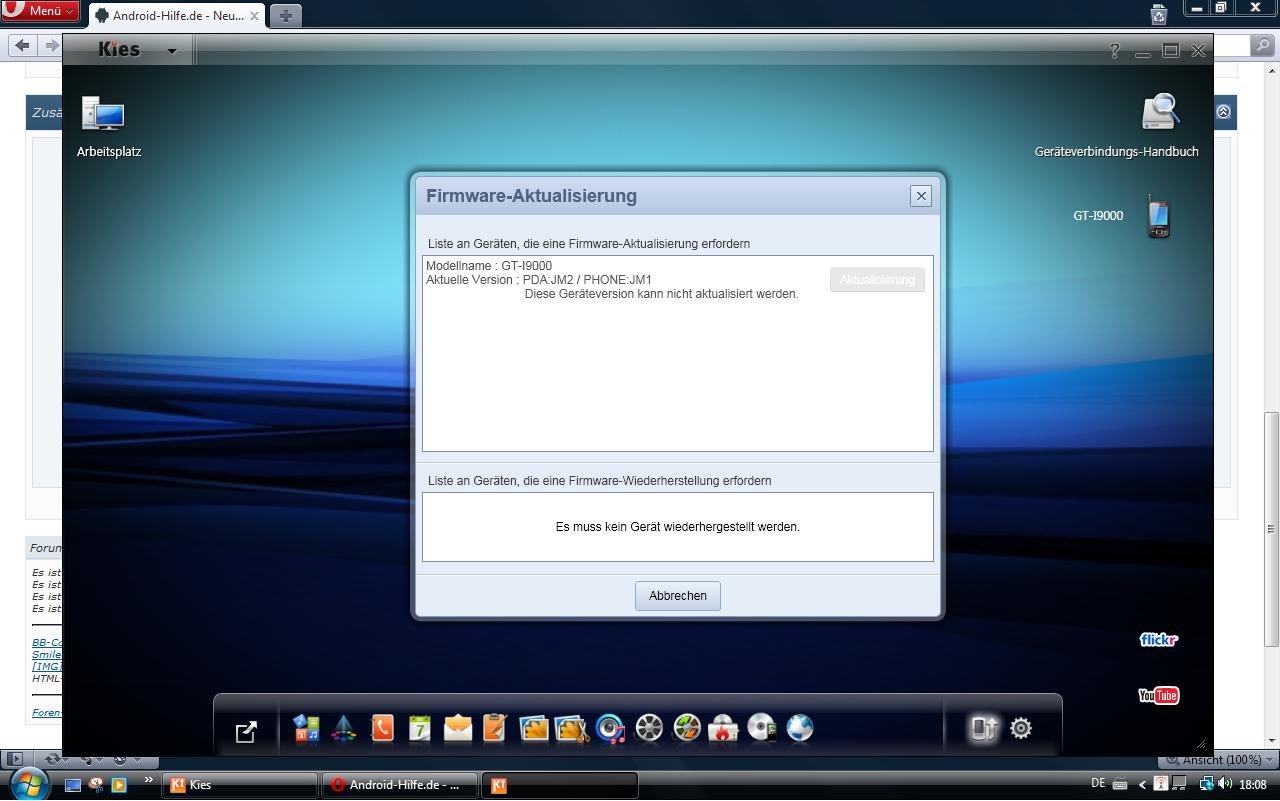Open Kies settings gear icon

pos(1021,728)
